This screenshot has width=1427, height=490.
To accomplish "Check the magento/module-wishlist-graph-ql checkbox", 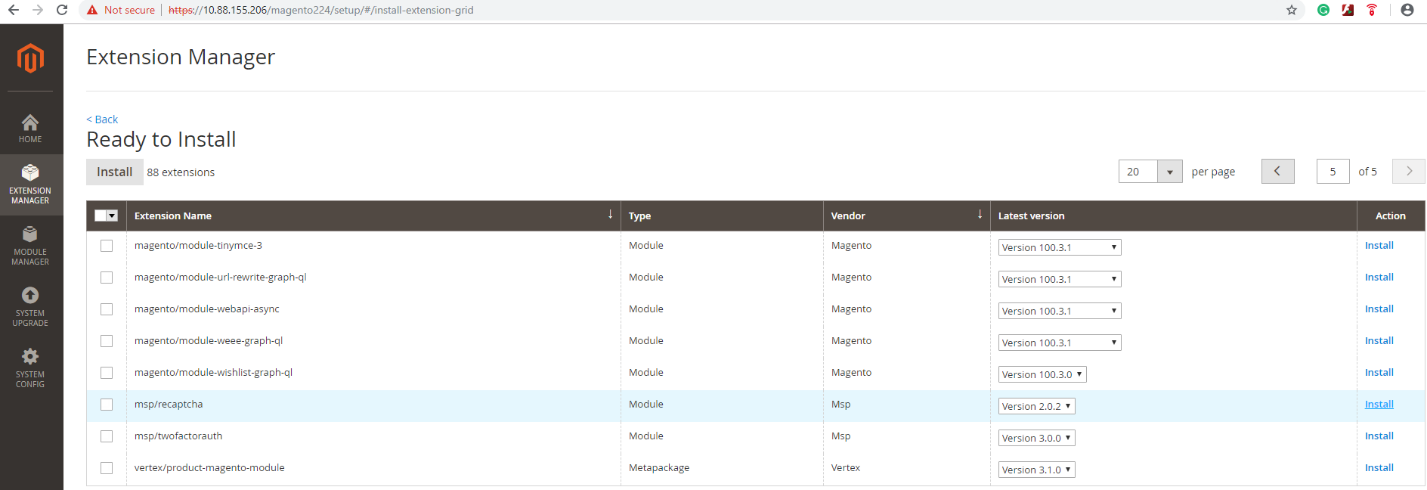I will click(106, 373).
